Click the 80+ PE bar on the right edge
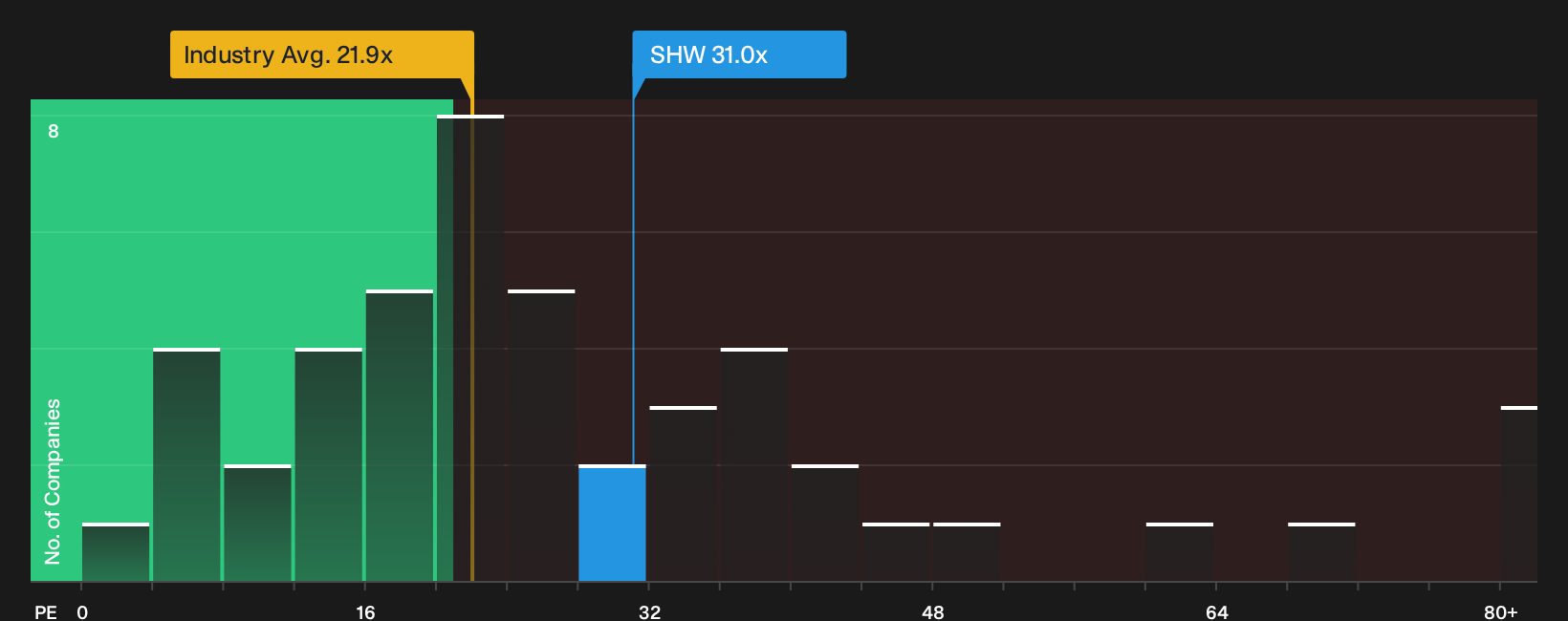The width and height of the screenshot is (1568, 621). coord(1519,494)
